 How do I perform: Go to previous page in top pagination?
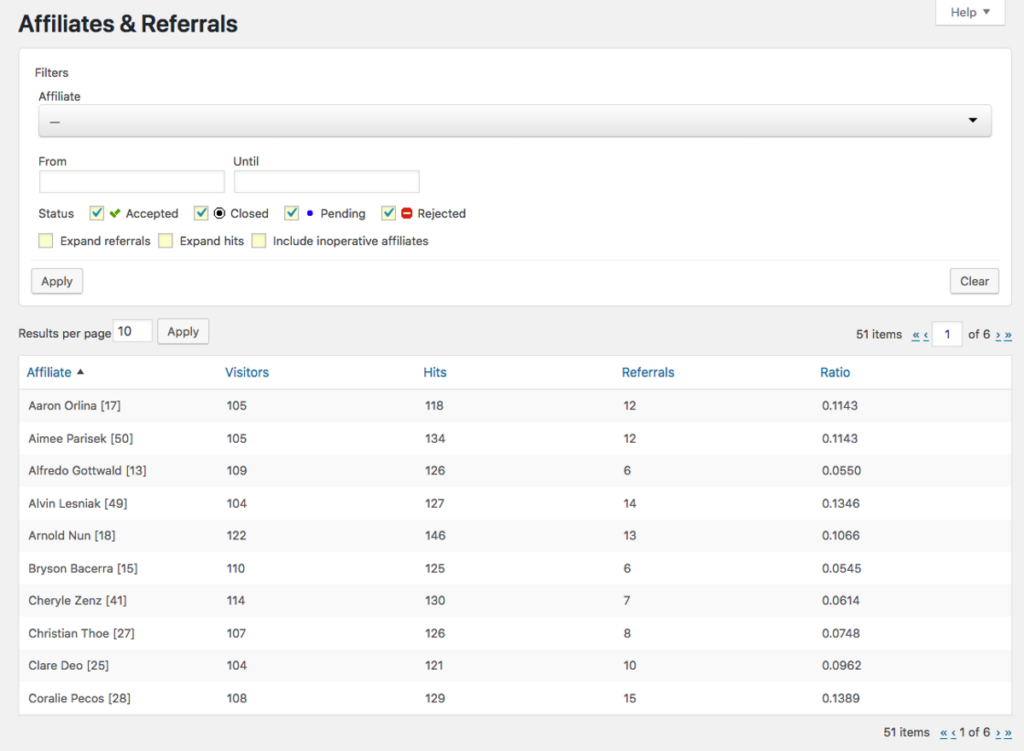click(926, 335)
